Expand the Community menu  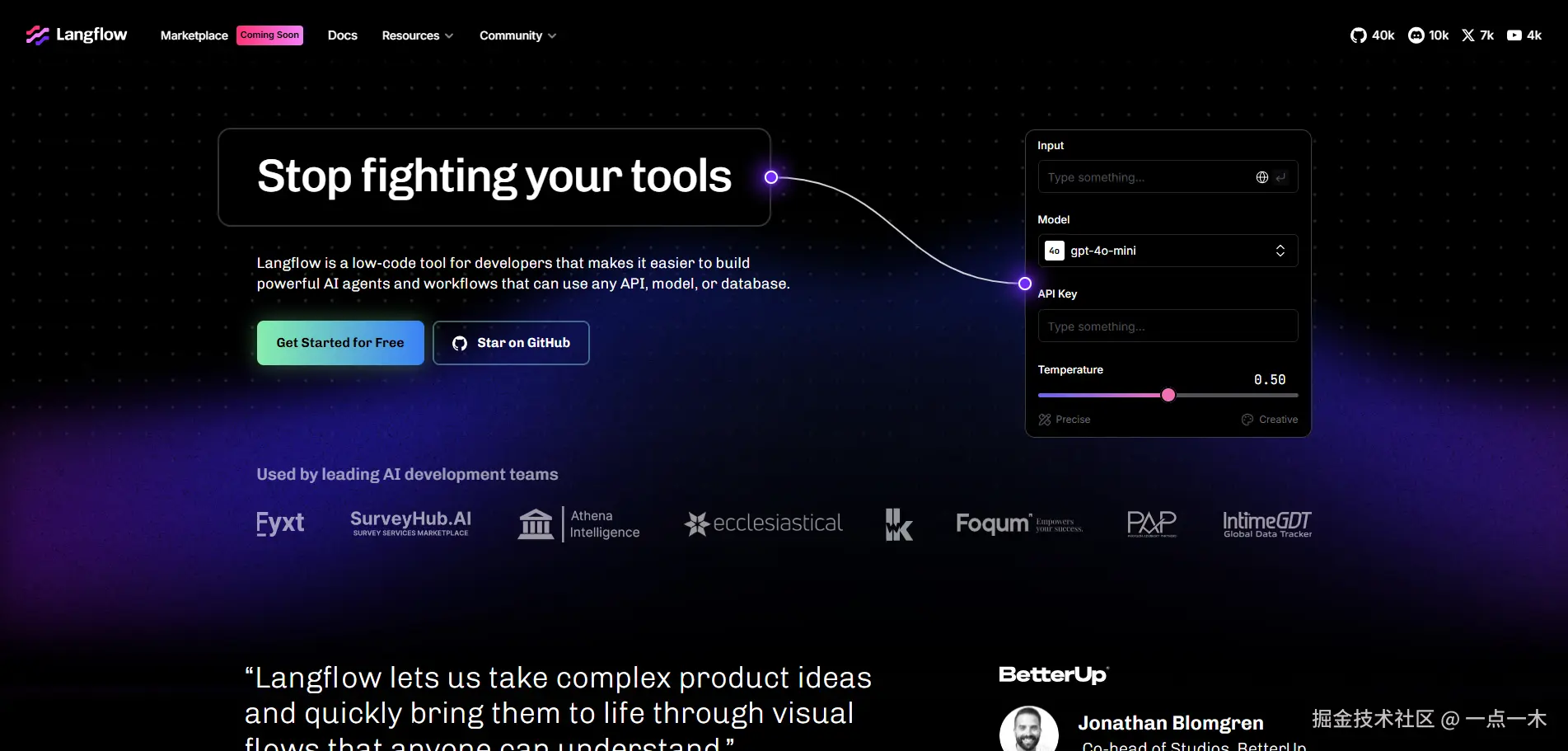(x=517, y=35)
